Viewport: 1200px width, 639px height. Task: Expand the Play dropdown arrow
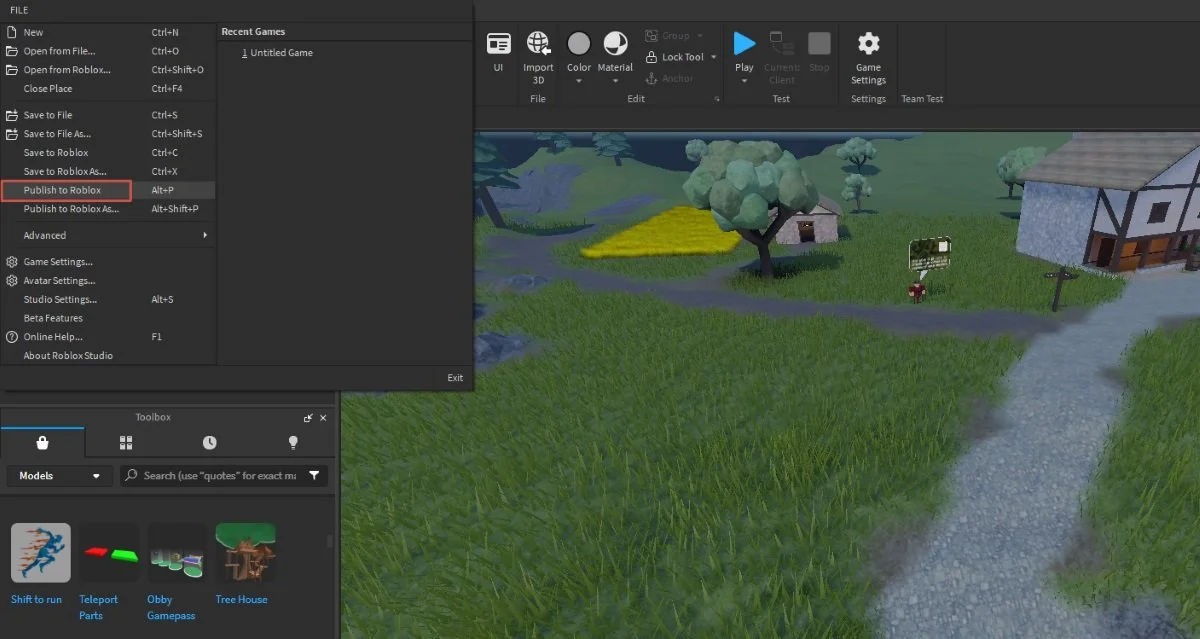tap(744, 81)
